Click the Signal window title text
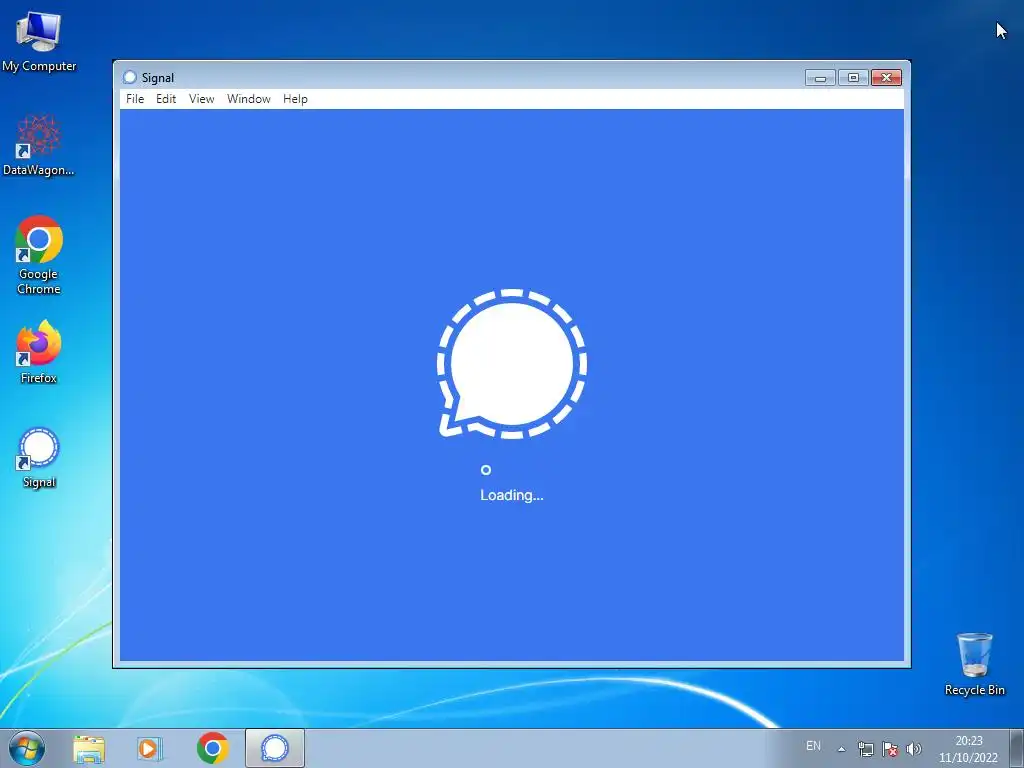Viewport: 1024px width, 768px height. point(158,78)
